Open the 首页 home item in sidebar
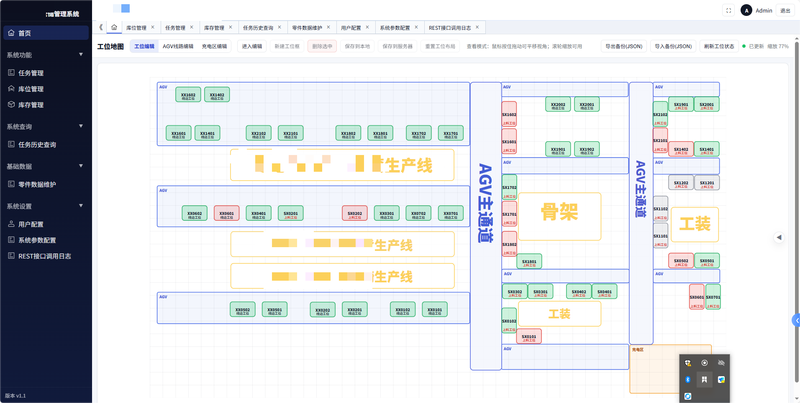The image size is (800, 403). [x=45, y=33]
